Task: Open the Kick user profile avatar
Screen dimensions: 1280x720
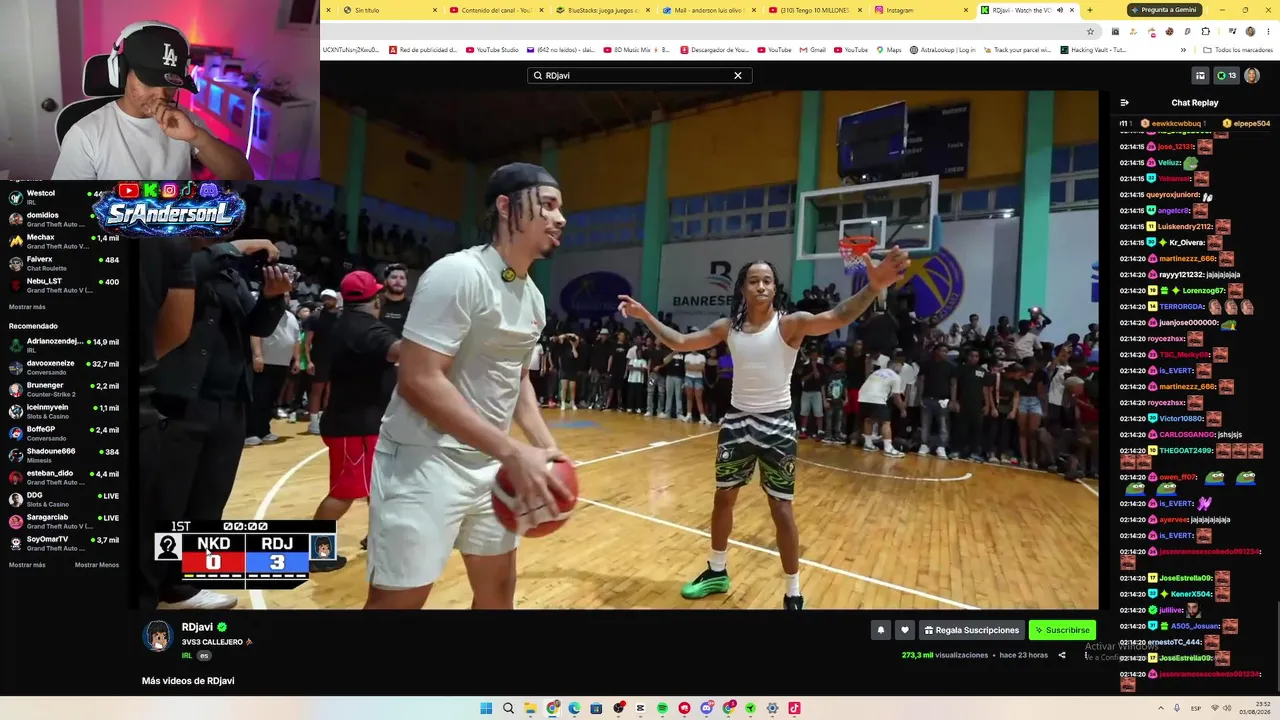Action: tap(1252, 76)
